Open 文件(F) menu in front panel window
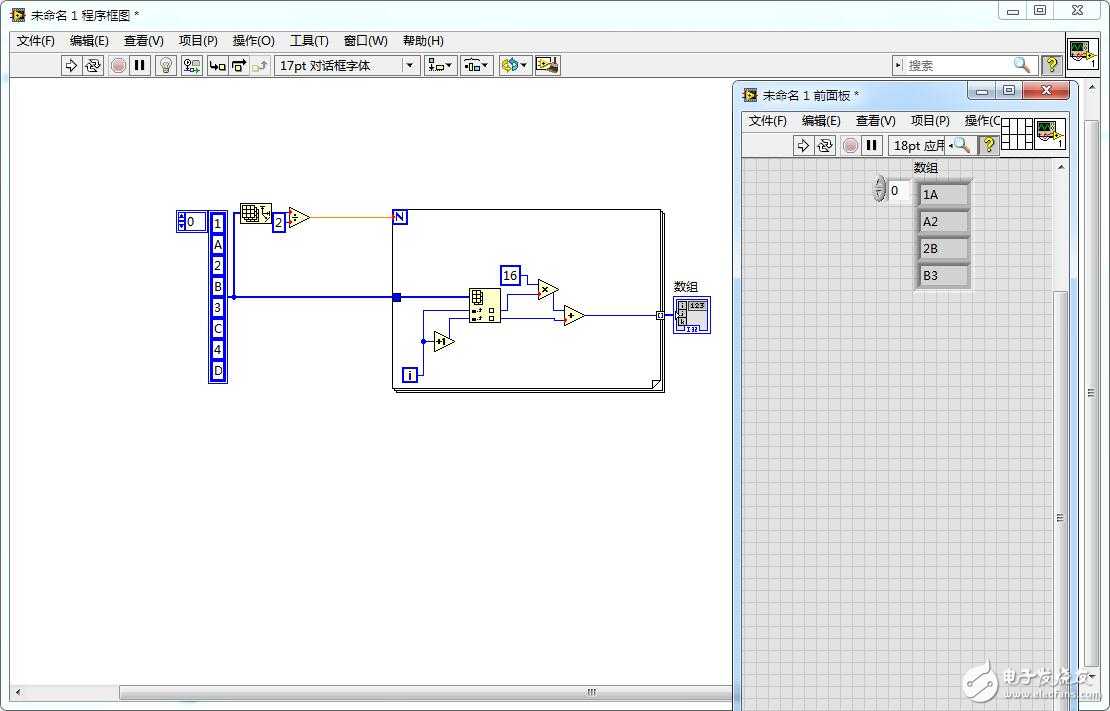 [767, 120]
